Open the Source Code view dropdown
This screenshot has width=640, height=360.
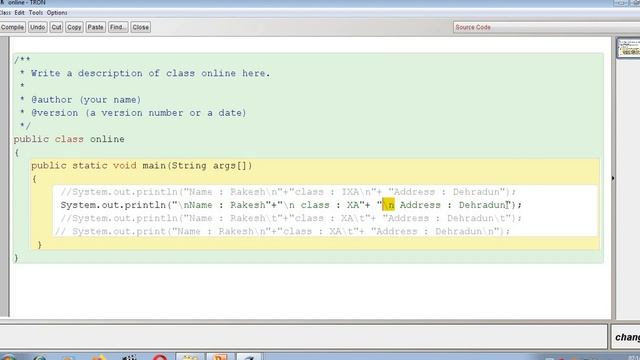(546, 27)
